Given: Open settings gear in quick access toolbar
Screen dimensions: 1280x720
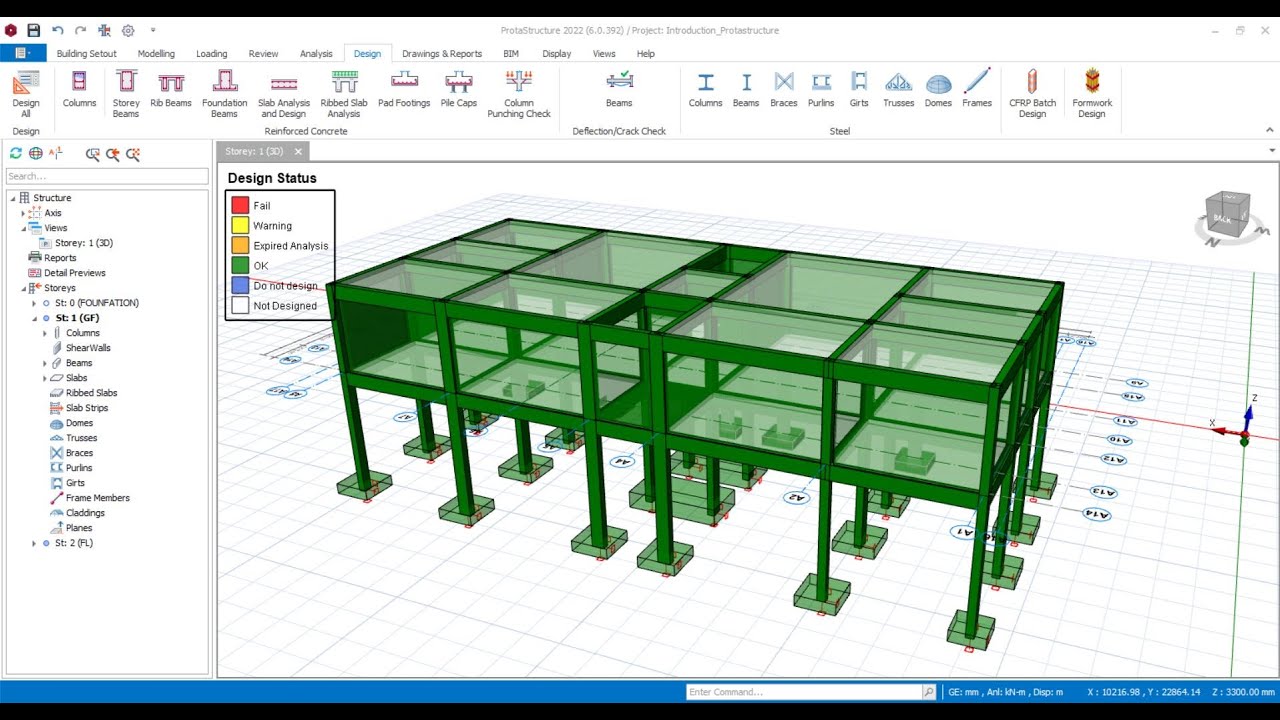Looking at the screenshot, I should click(x=128, y=30).
